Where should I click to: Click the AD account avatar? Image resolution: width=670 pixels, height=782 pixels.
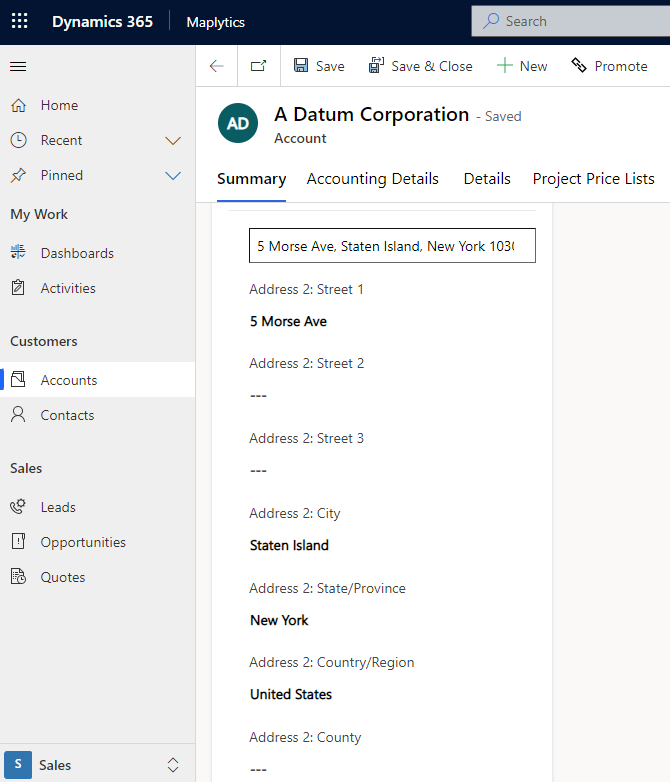pos(238,123)
